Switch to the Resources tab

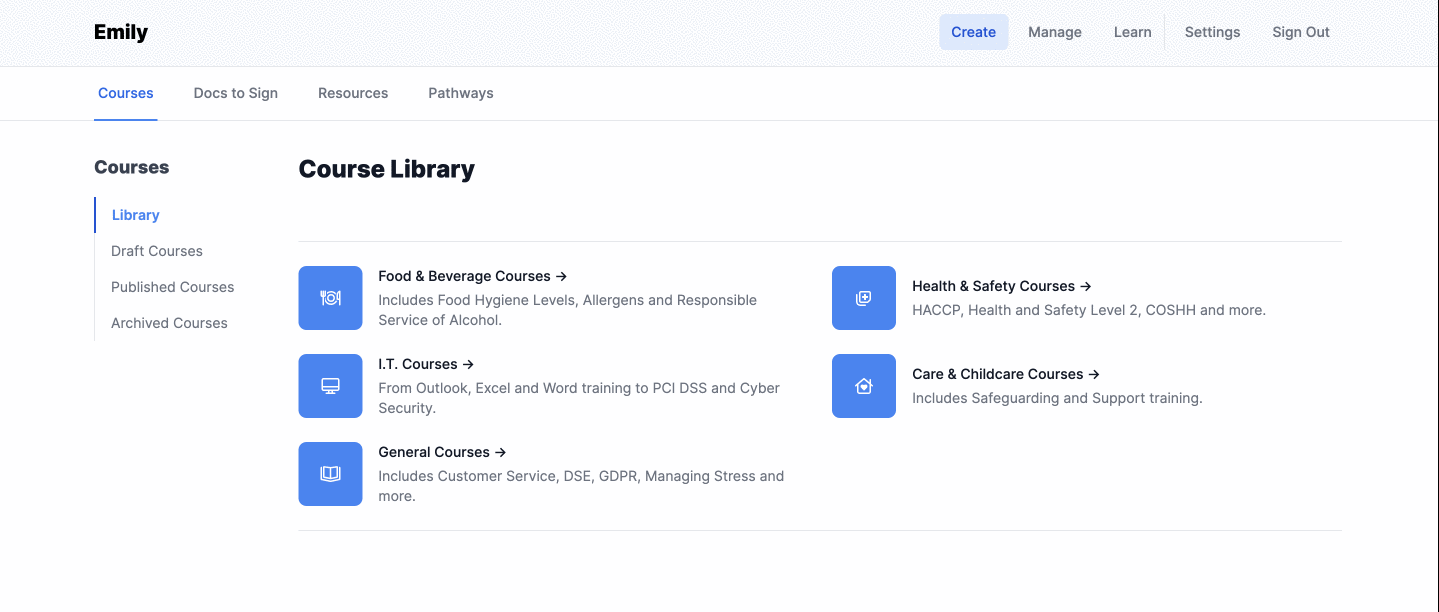(x=353, y=93)
